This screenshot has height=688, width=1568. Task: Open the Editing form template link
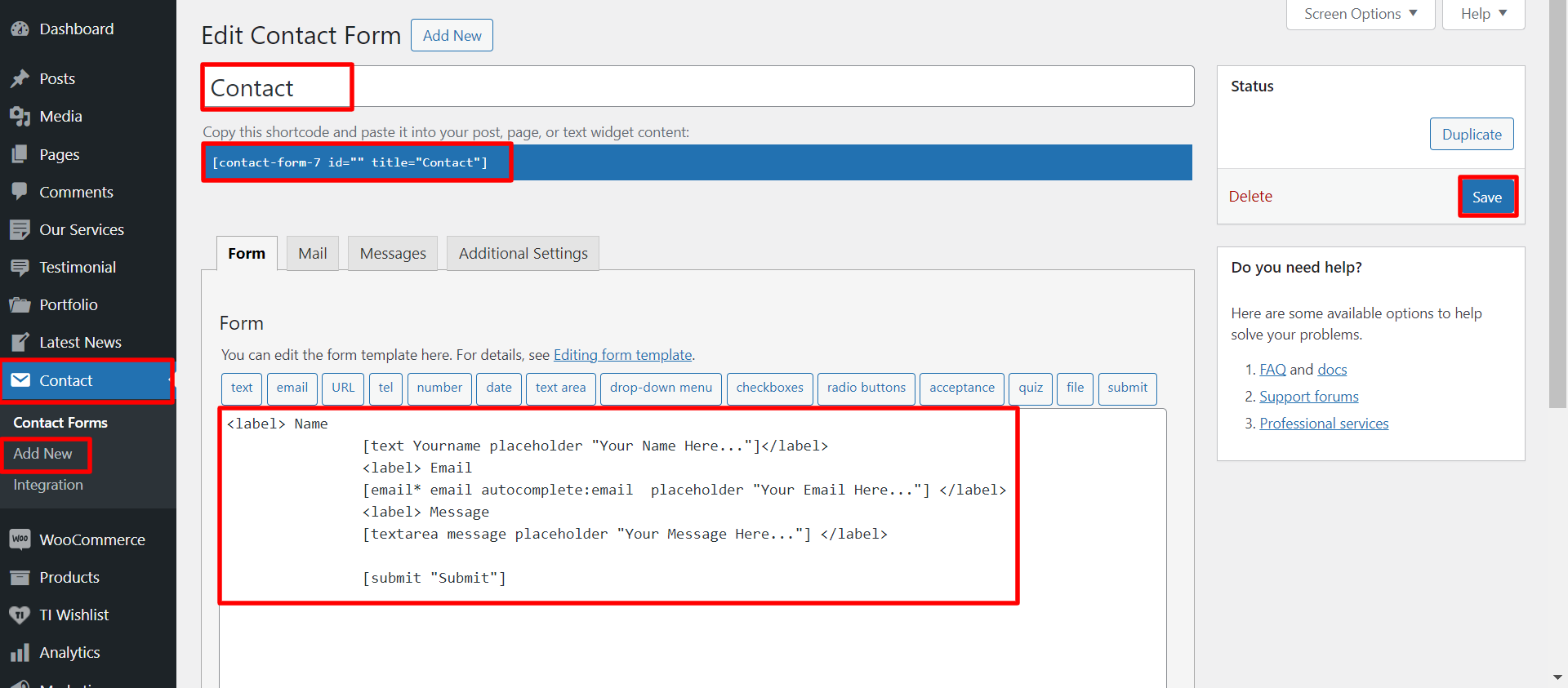click(x=622, y=355)
